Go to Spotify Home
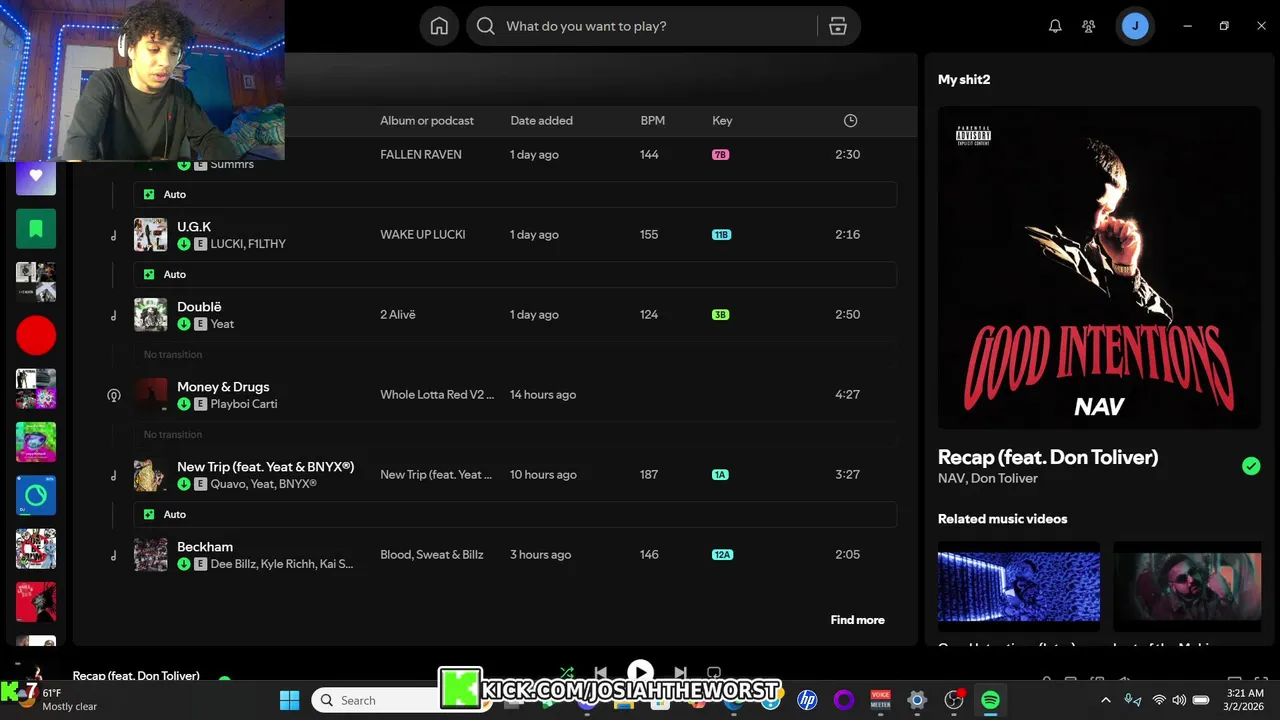This screenshot has width=1280, height=720. click(x=439, y=26)
